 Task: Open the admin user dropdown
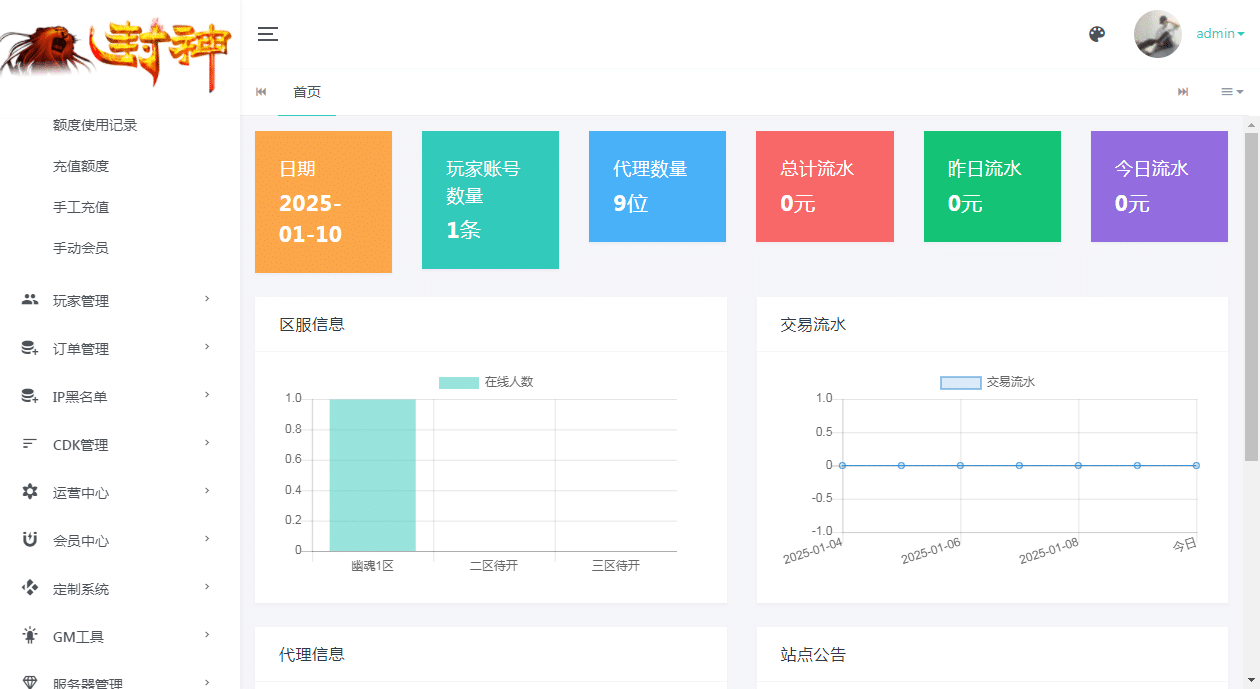1220,34
